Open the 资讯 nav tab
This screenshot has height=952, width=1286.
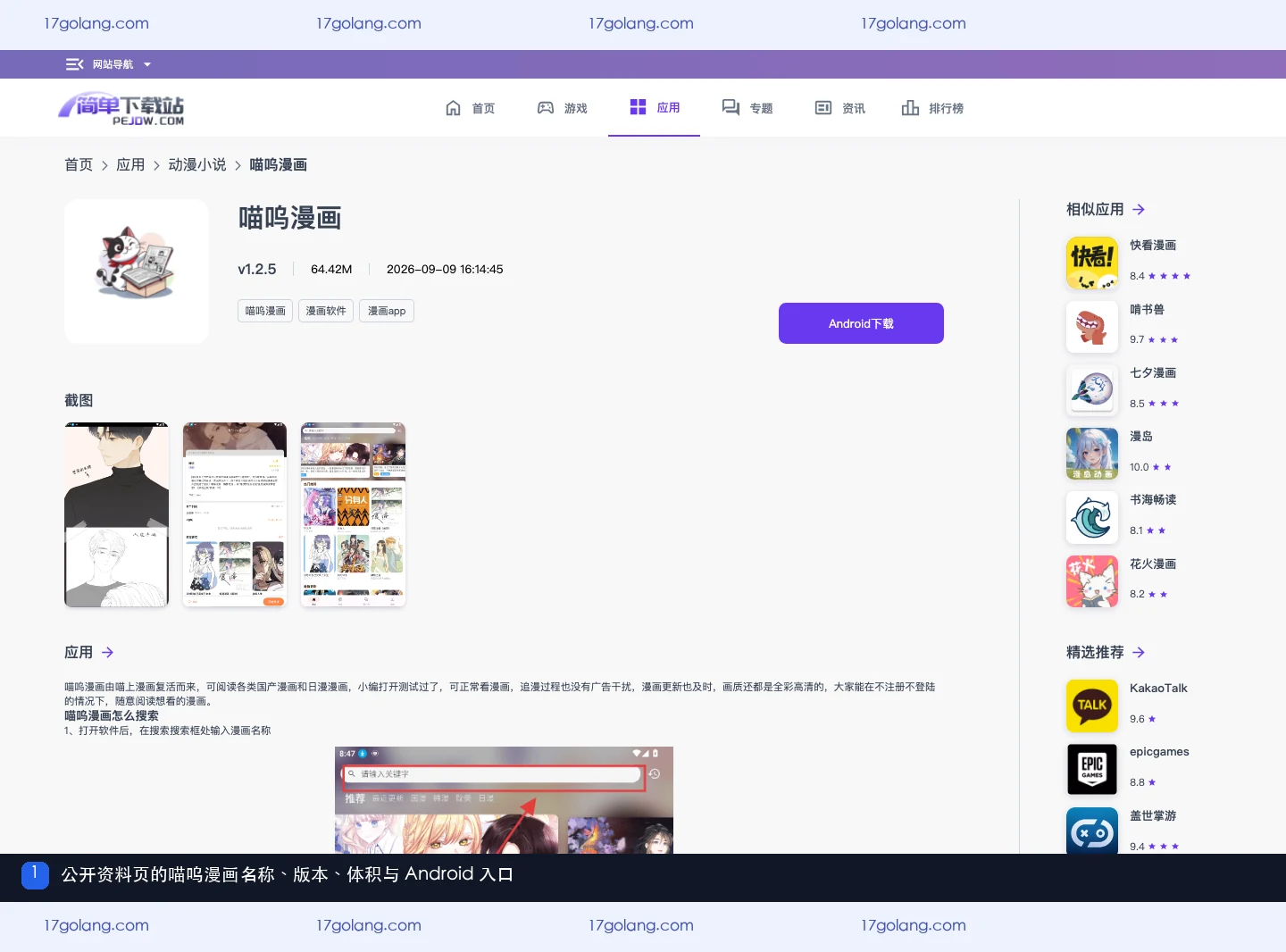click(839, 108)
